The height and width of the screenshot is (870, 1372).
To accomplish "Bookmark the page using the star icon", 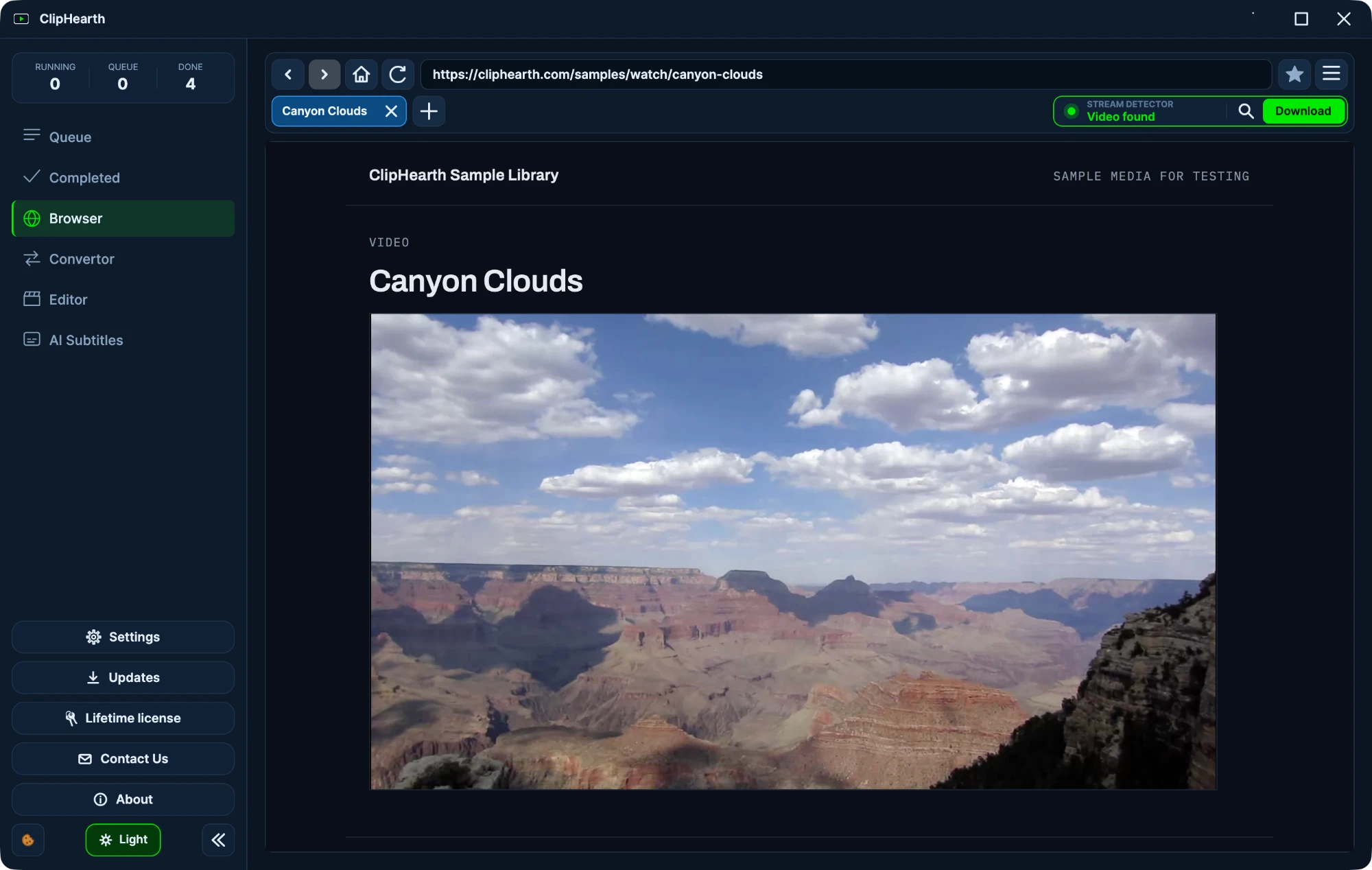I will point(1294,74).
